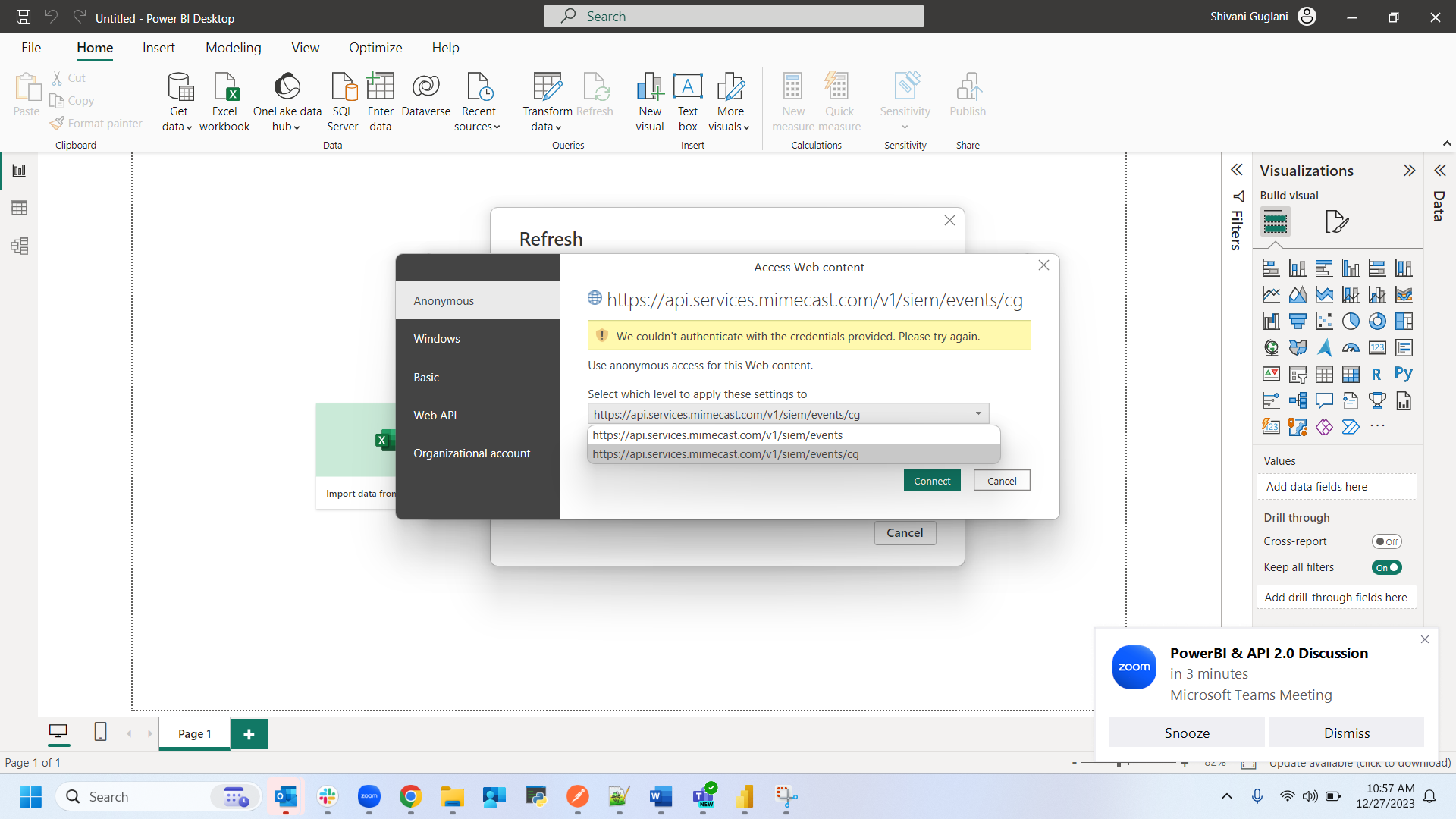Open the Modeling ribbon tab
The height and width of the screenshot is (819, 1456).
point(233,48)
